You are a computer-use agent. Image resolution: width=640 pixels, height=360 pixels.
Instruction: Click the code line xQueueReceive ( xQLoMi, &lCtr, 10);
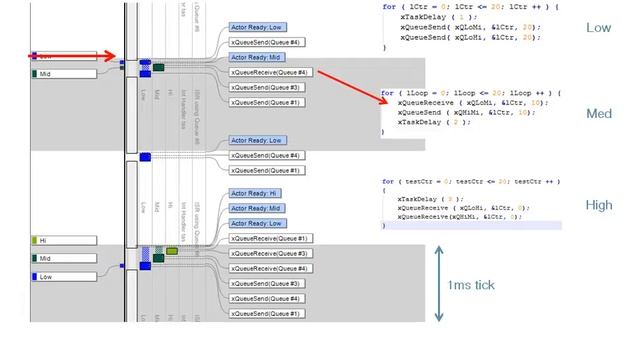point(473,103)
